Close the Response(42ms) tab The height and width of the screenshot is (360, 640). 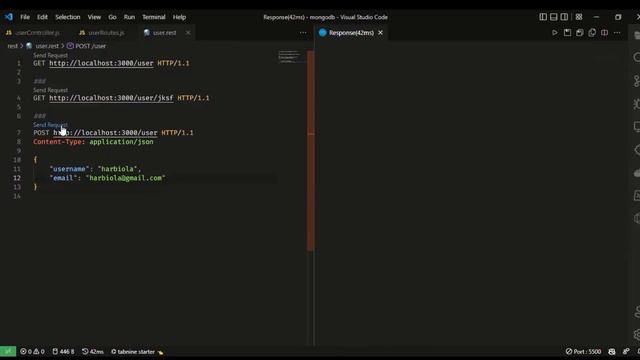(380, 33)
